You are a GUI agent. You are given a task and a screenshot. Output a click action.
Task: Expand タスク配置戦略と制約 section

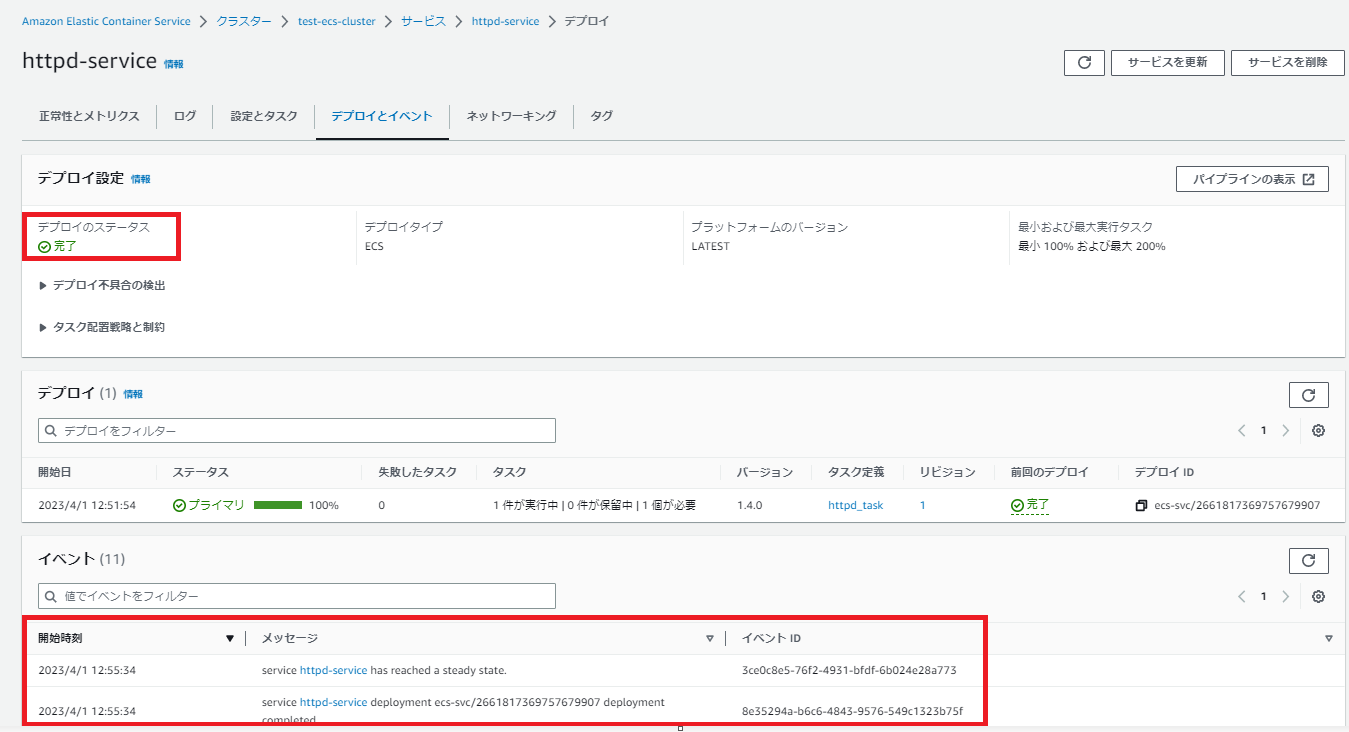pos(102,327)
